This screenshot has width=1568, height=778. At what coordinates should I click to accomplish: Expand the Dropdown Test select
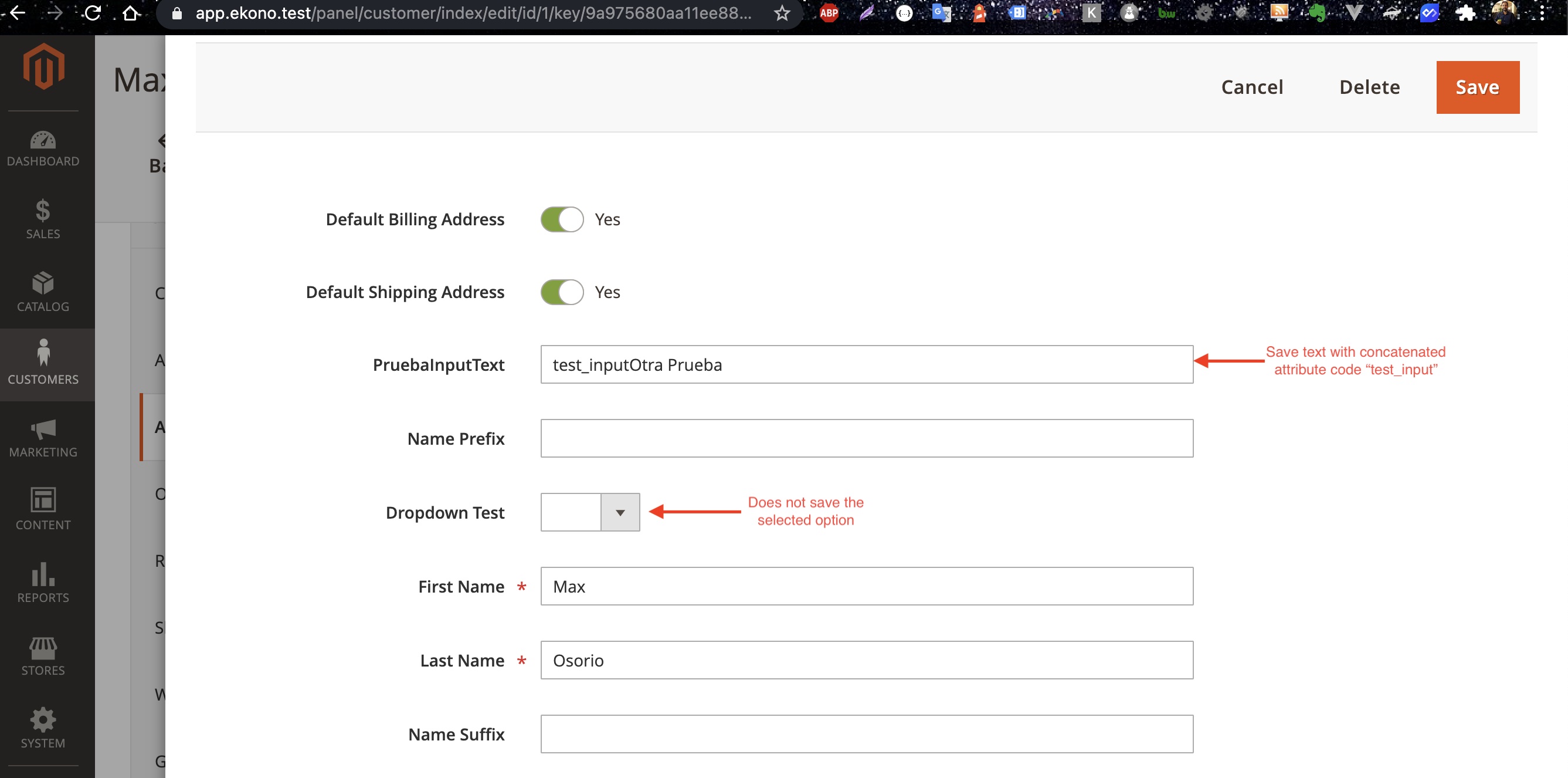[x=589, y=512]
